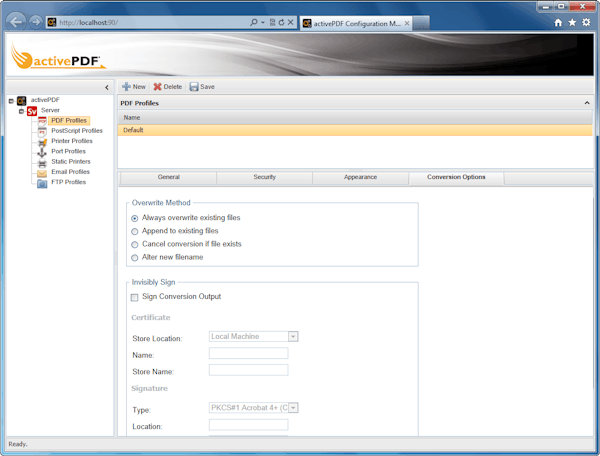The width and height of the screenshot is (600, 456).
Task: Click the Store Name input field
Action: pyautogui.click(x=248, y=370)
